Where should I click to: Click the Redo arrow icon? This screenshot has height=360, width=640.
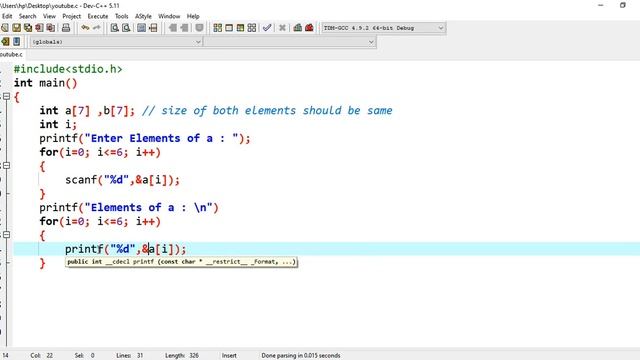(96, 28)
